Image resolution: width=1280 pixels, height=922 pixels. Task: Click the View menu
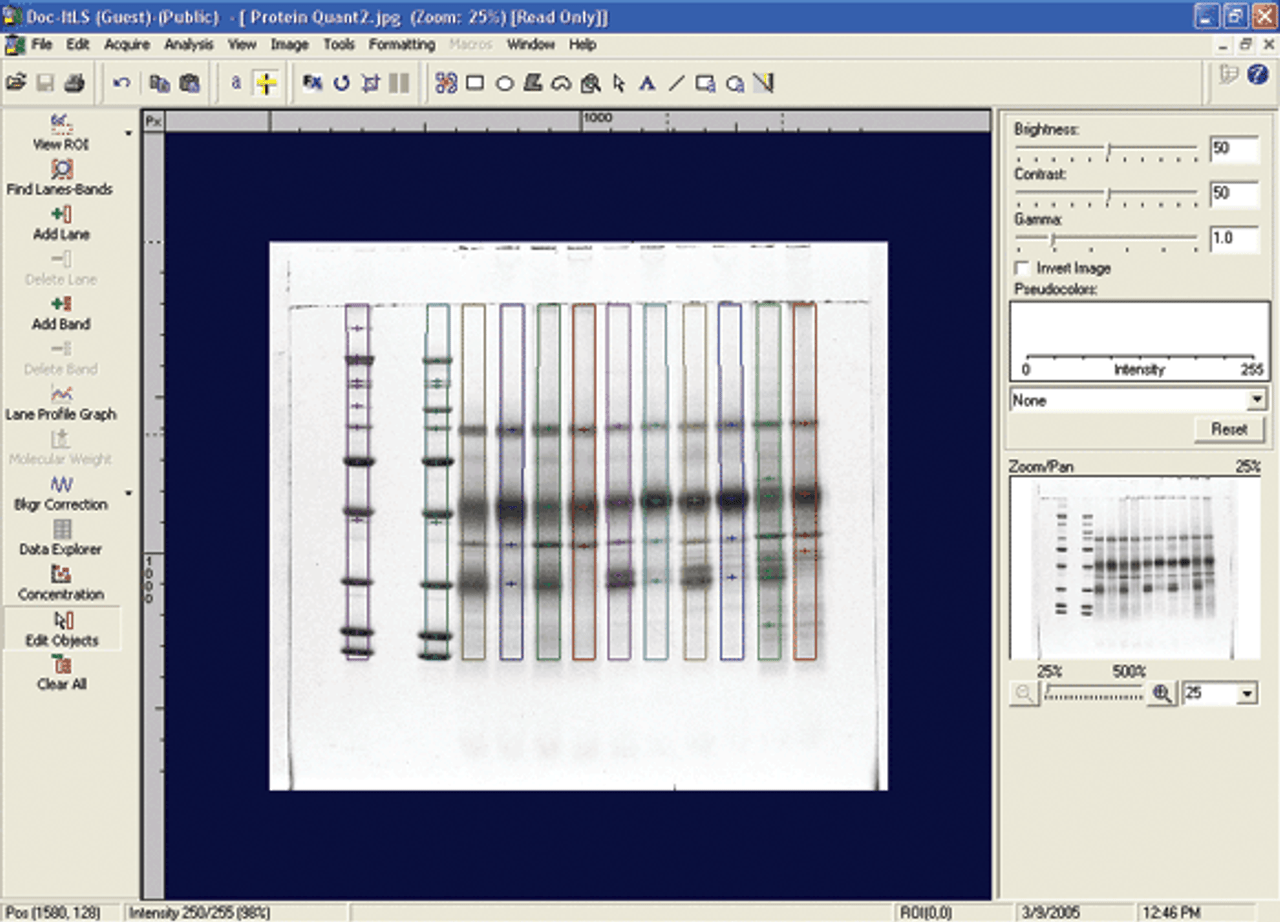242,44
